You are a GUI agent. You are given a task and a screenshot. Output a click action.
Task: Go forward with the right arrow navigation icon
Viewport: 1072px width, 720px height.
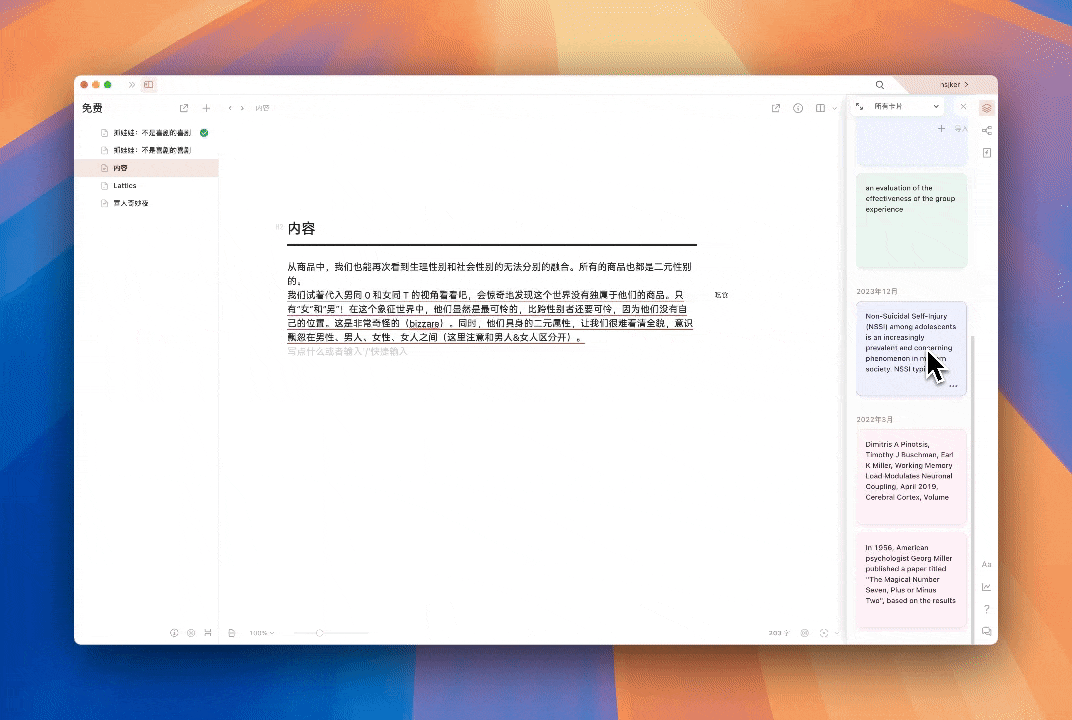(242, 108)
